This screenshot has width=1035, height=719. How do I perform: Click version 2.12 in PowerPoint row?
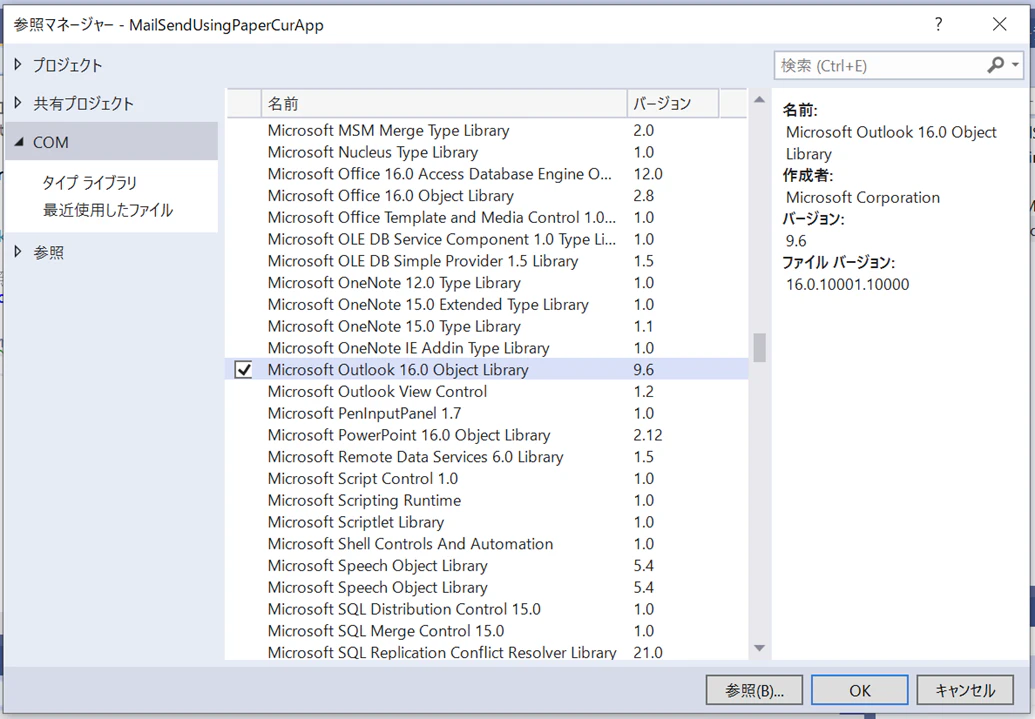pyautogui.click(x=648, y=435)
